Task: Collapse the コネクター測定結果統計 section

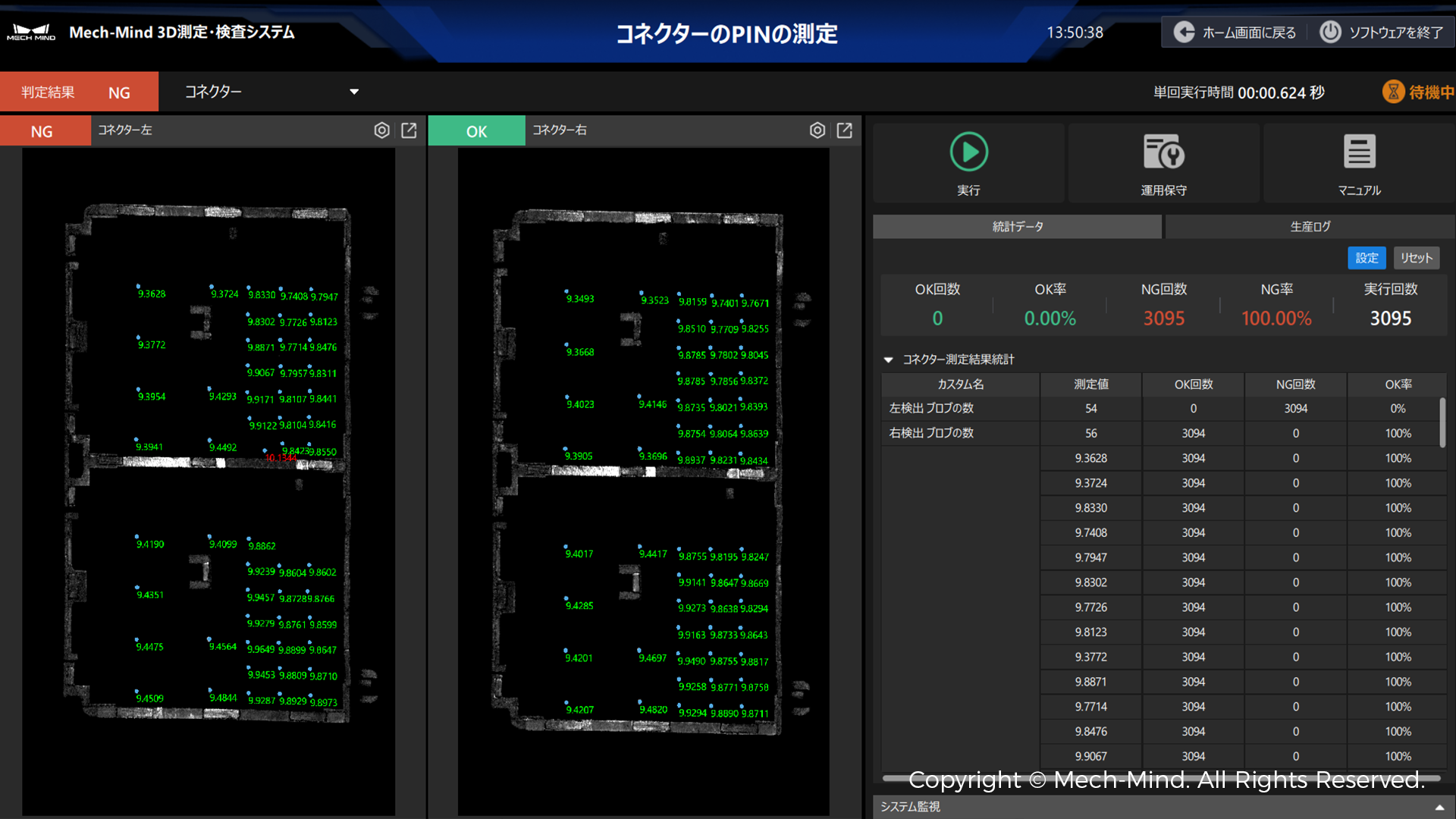Action: coord(889,359)
